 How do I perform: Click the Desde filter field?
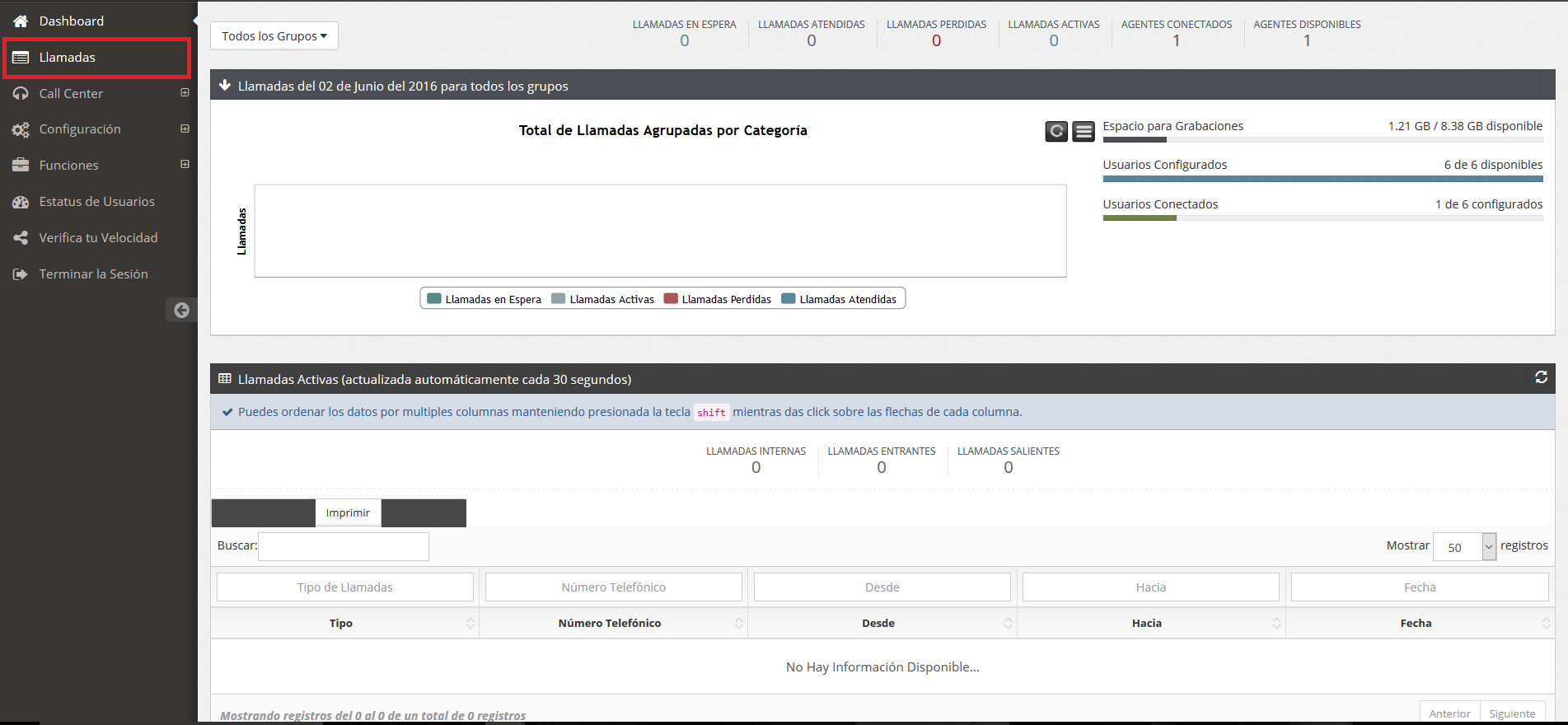click(882, 587)
